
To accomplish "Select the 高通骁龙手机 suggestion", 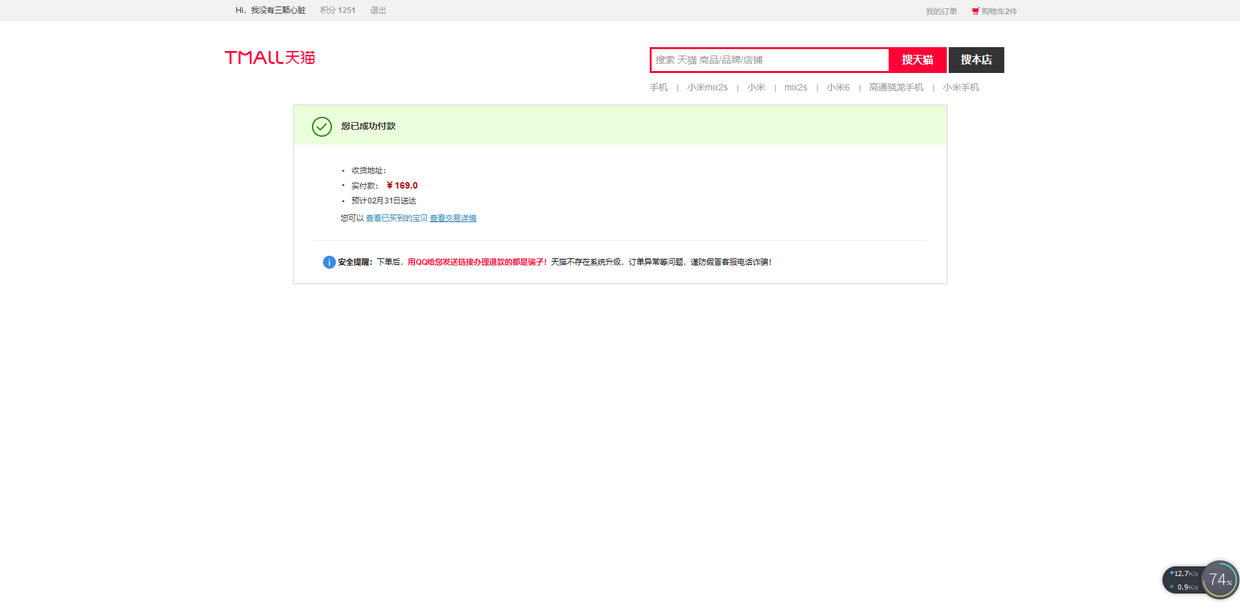I will click(x=896, y=87).
